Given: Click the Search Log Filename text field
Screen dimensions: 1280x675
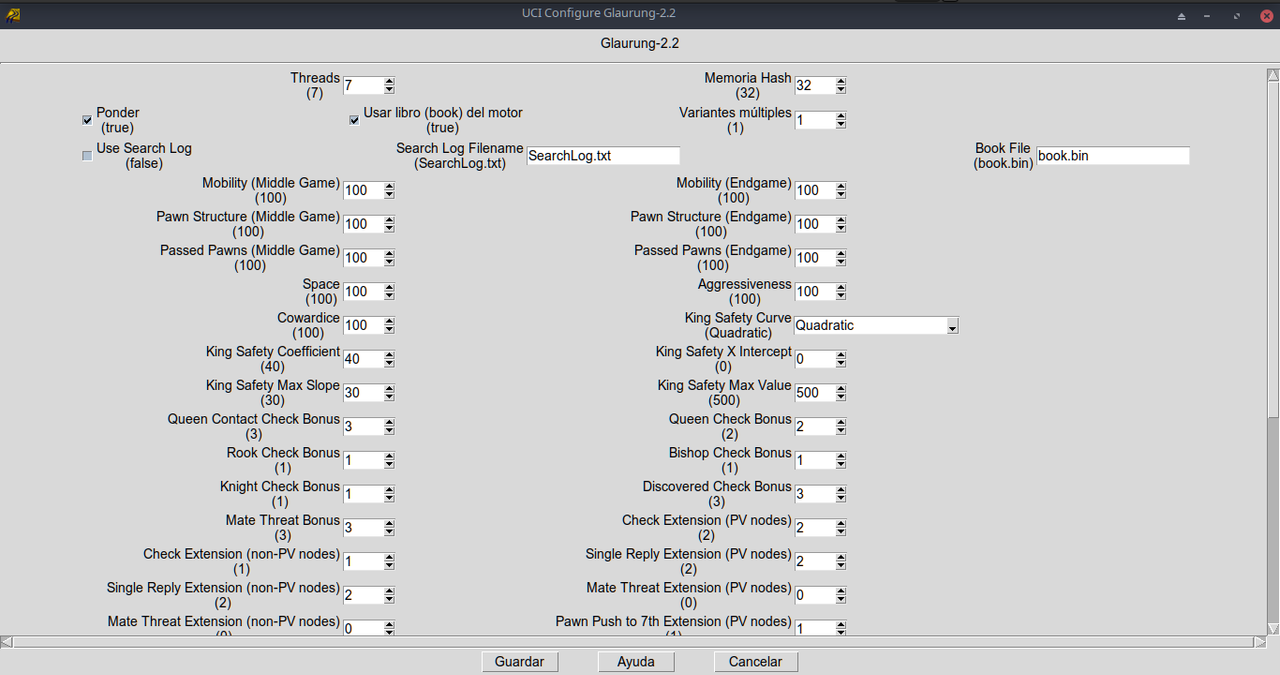Looking at the screenshot, I should [603, 156].
